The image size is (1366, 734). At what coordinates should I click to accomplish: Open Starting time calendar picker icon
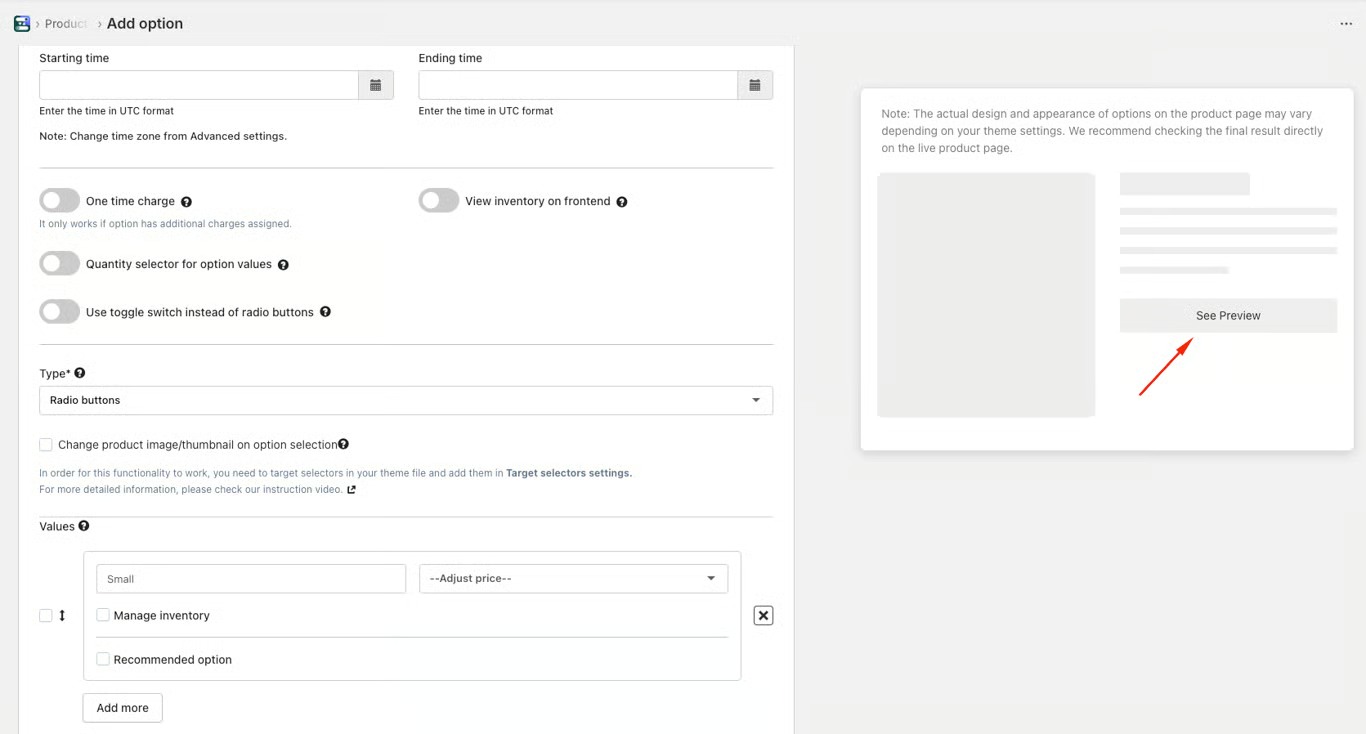pyautogui.click(x=376, y=85)
